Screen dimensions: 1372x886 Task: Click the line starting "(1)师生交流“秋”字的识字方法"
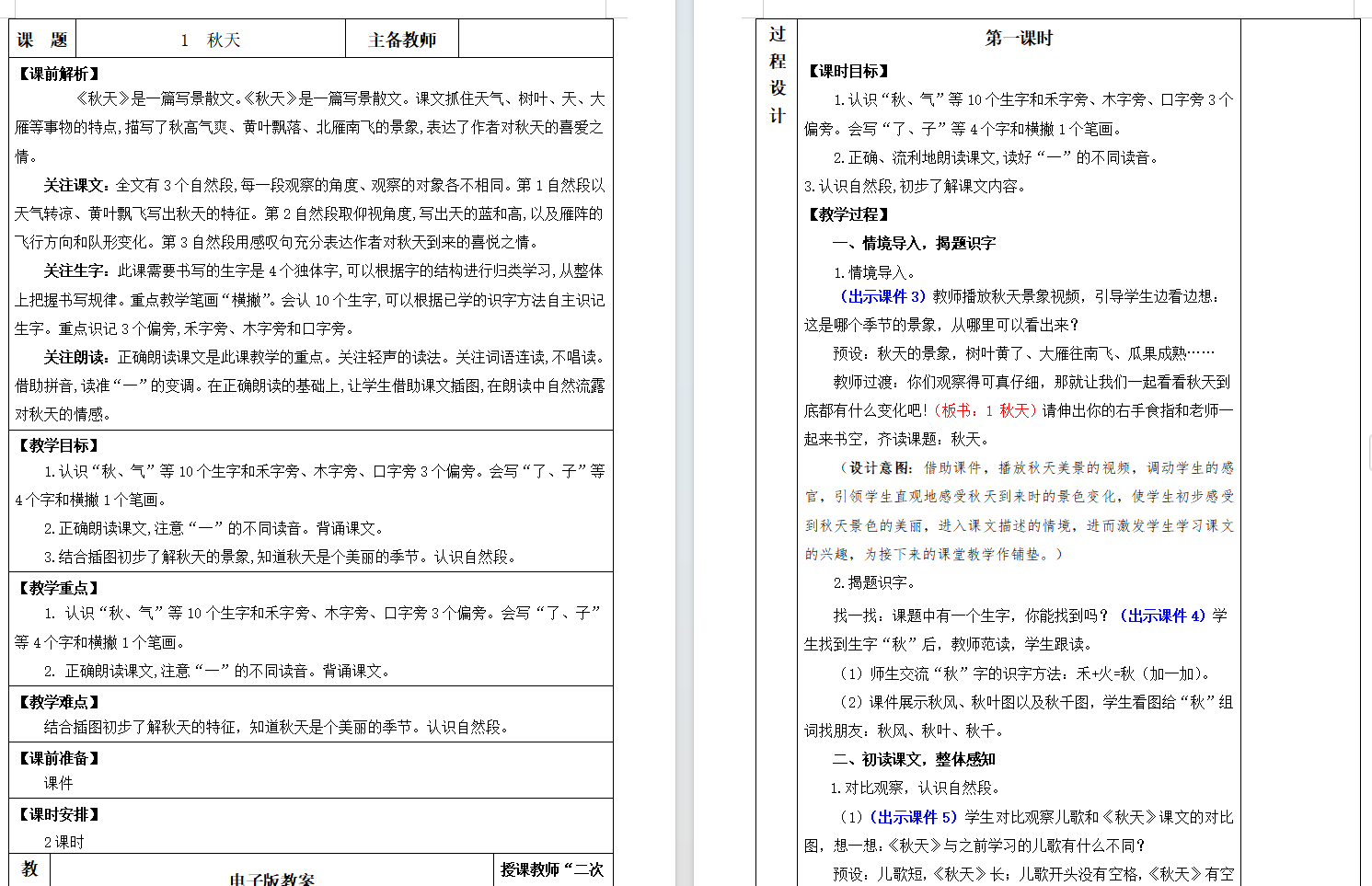1024,673
